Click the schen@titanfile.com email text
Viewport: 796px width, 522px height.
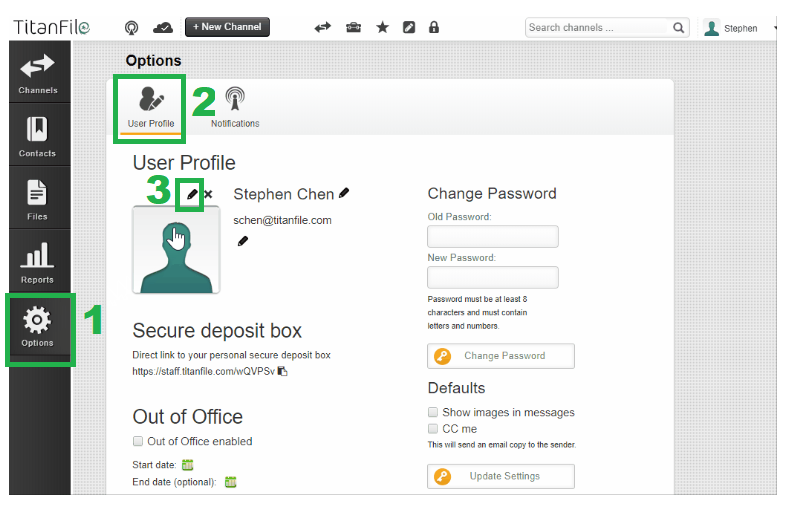[x=282, y=220]
